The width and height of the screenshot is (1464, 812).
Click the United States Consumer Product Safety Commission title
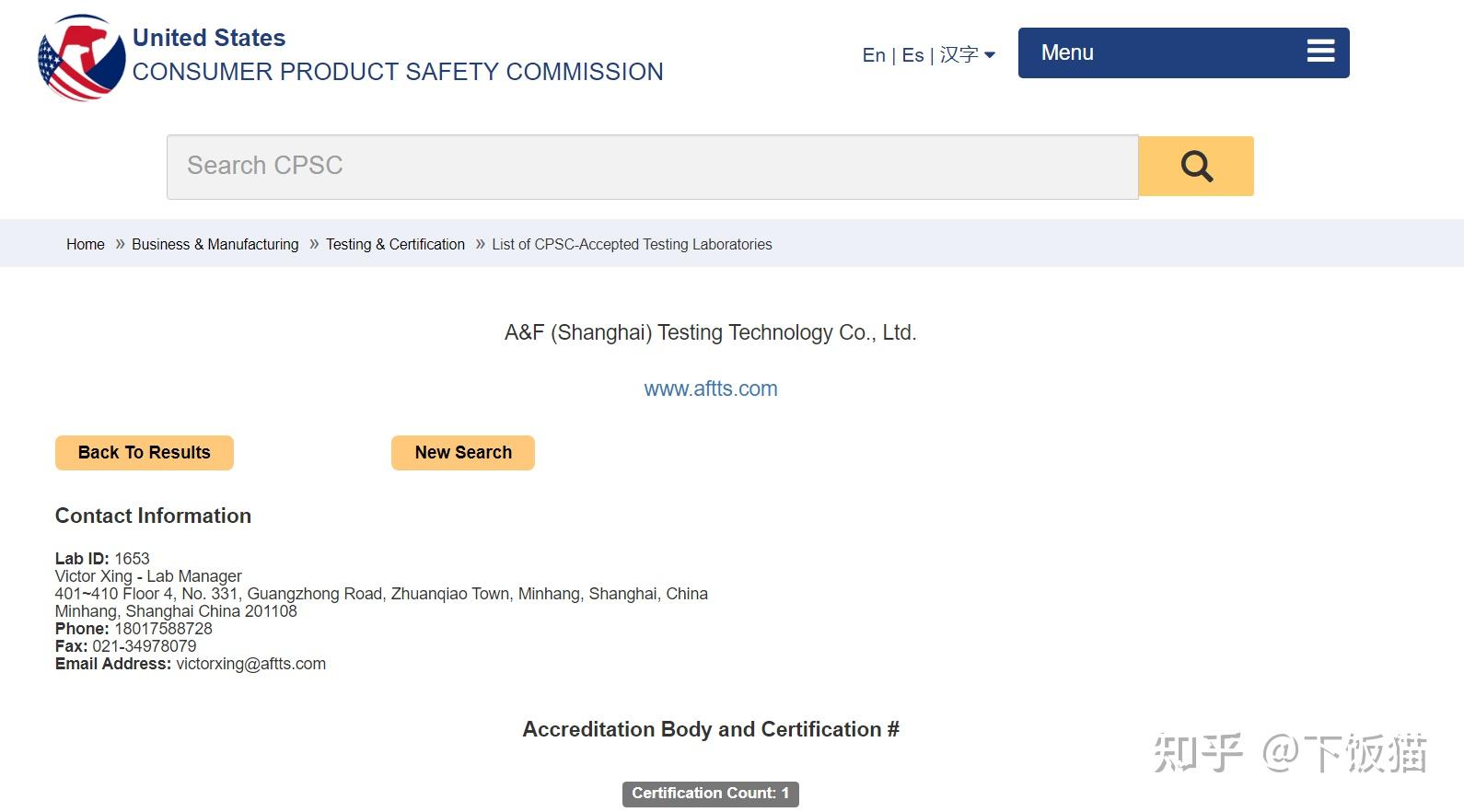[x=397, y=55]
